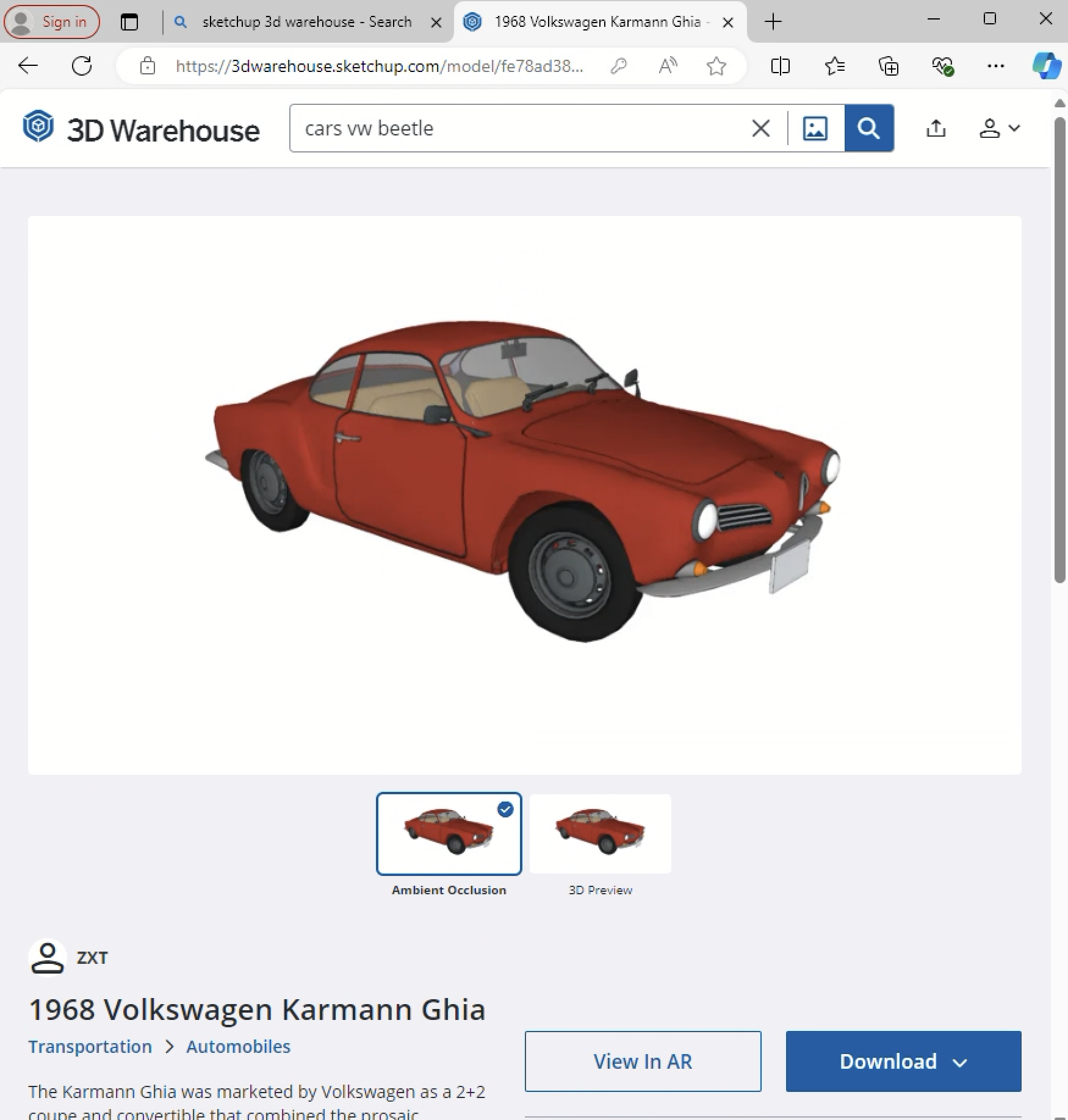Open the Download dropdown button

[903, 1061]
